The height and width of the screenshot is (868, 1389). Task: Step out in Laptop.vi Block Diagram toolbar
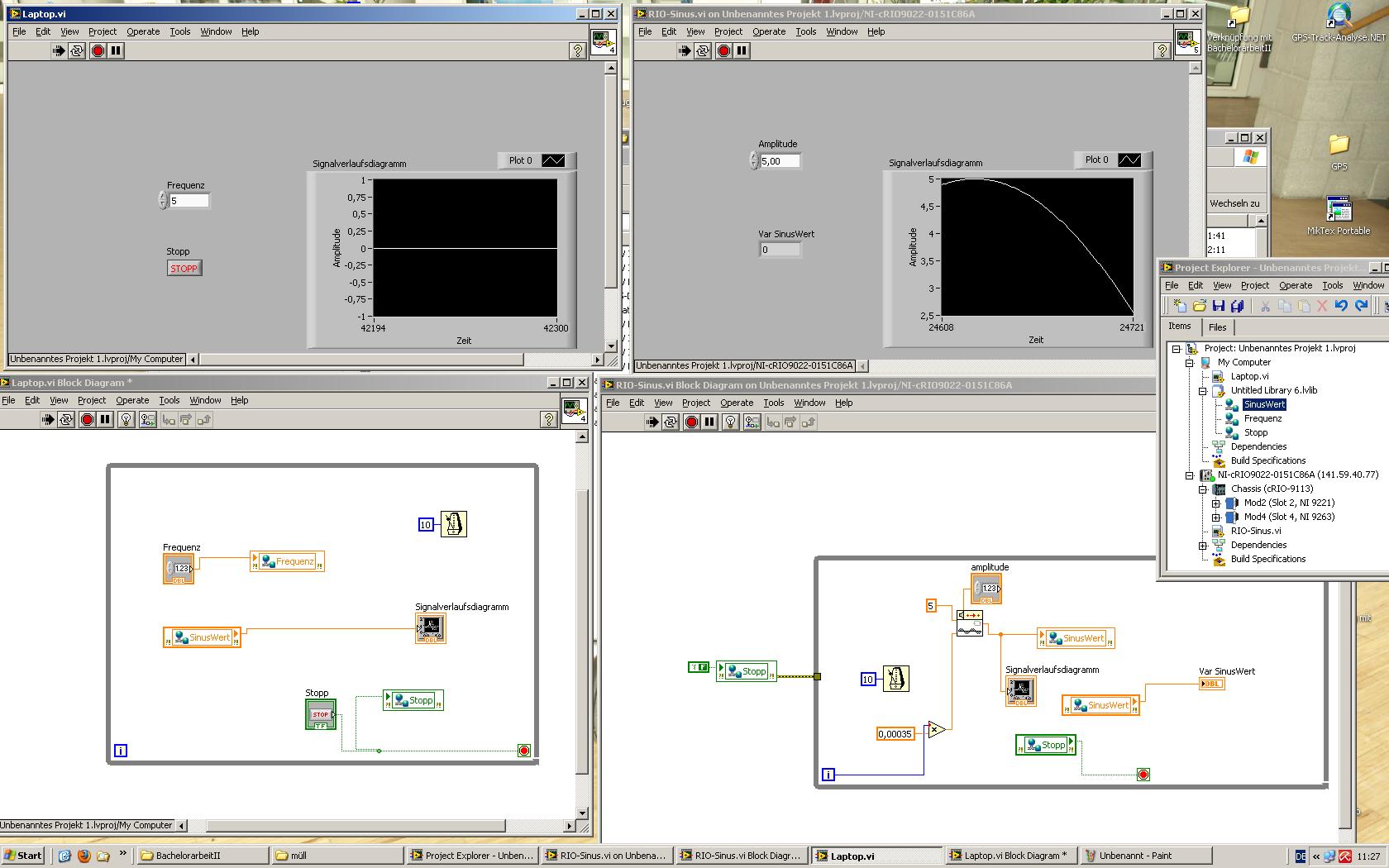(204, 420)
